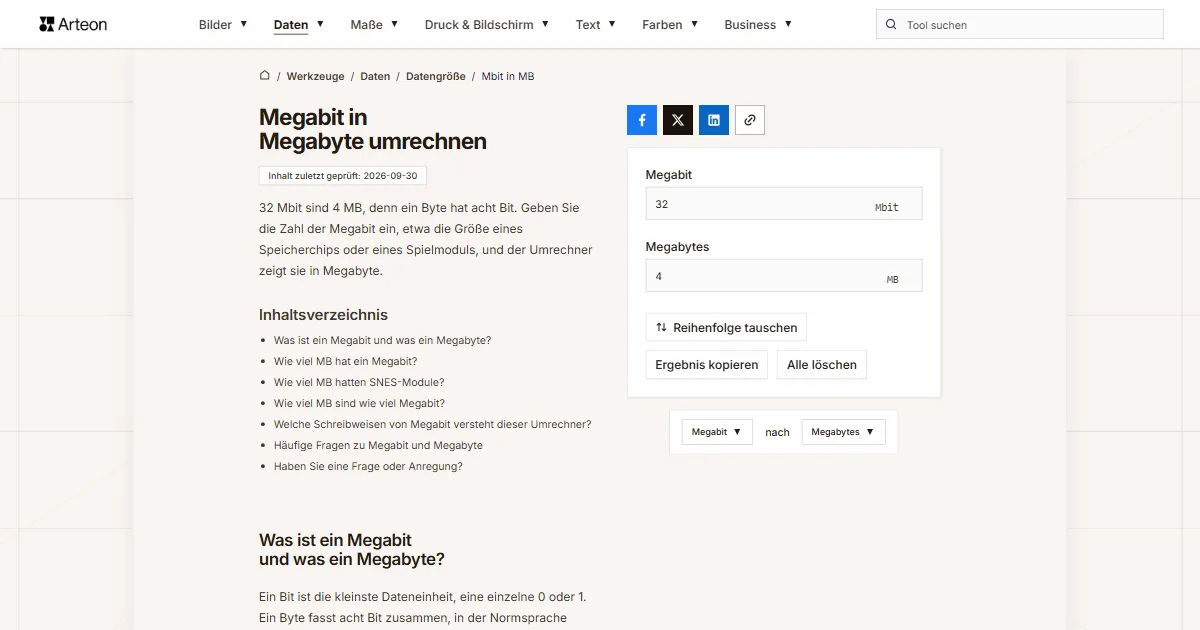Open Werkzeuge breadcrumb link
The width and height of the screenshot is (1200, 630).
pyautogui.click(x=315, y=76)
